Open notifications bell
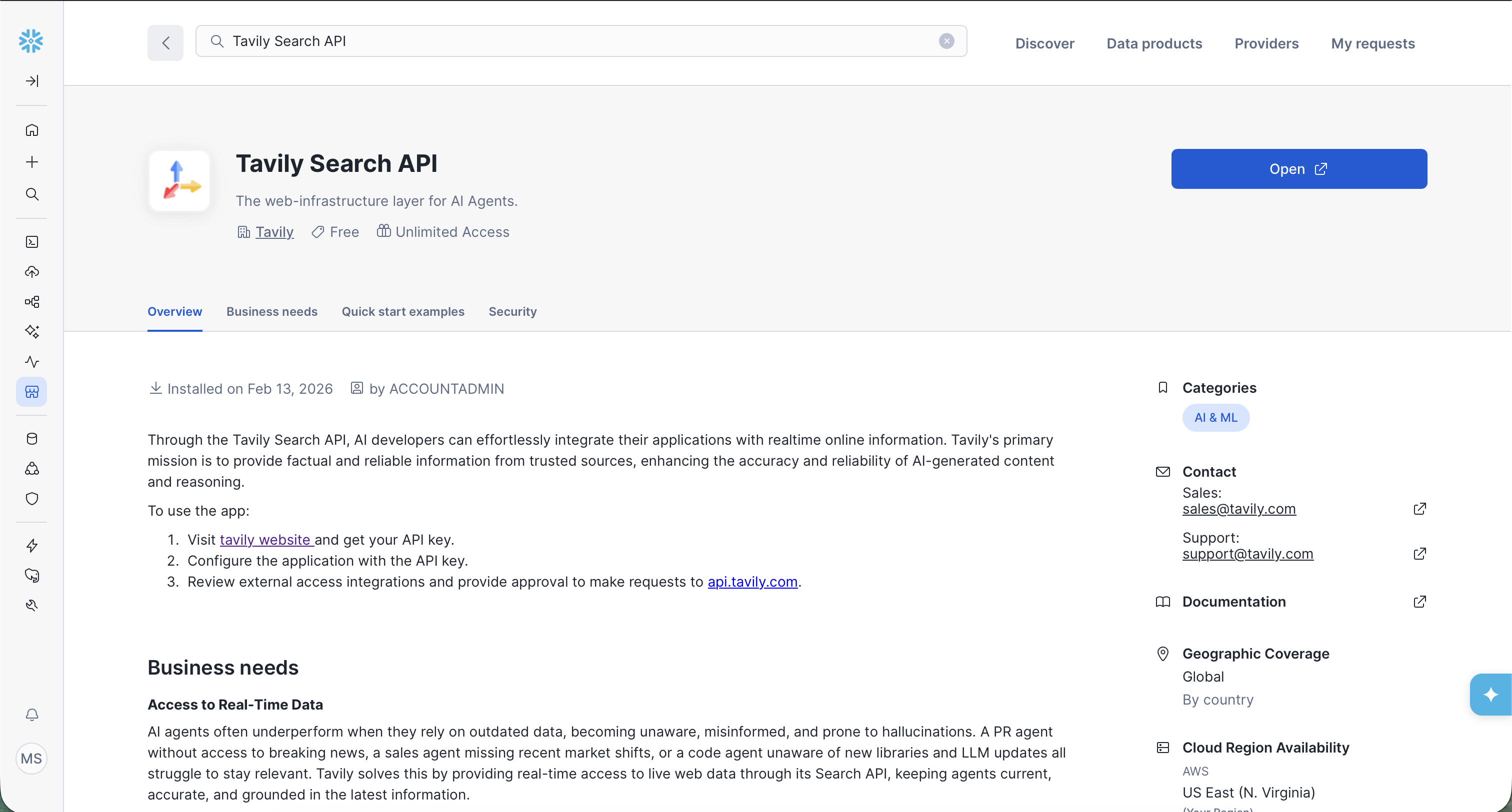The height and width of the screenshot is (812, 1512). [31, 714]
